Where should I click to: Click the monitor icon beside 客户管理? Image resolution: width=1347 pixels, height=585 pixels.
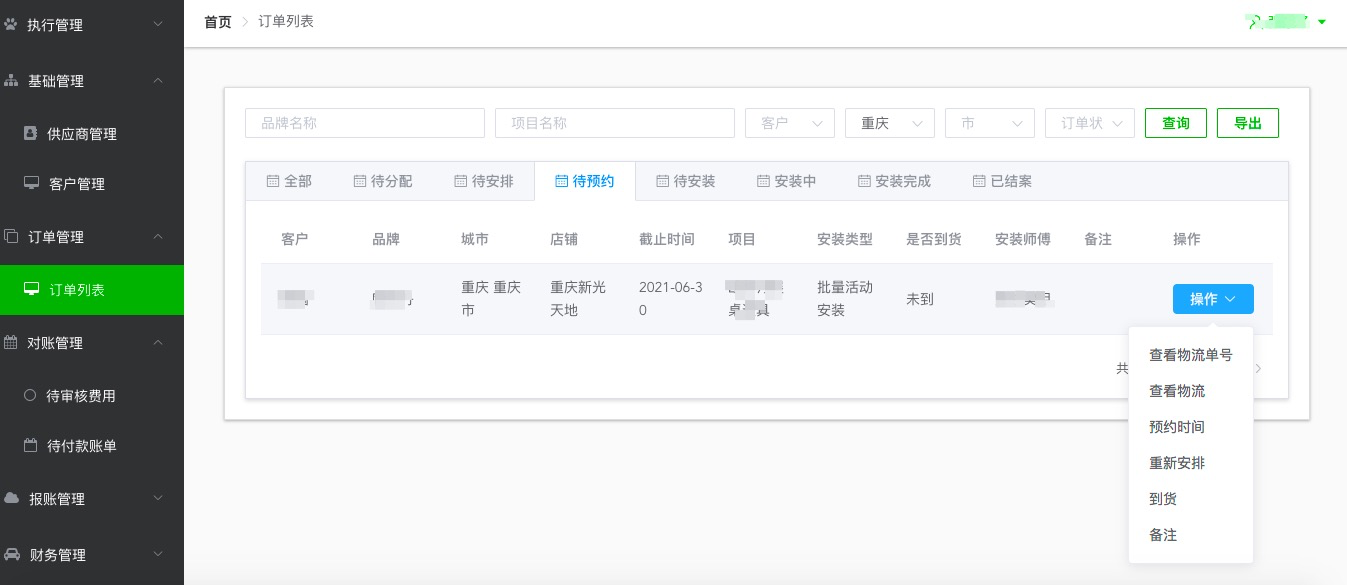31,183
